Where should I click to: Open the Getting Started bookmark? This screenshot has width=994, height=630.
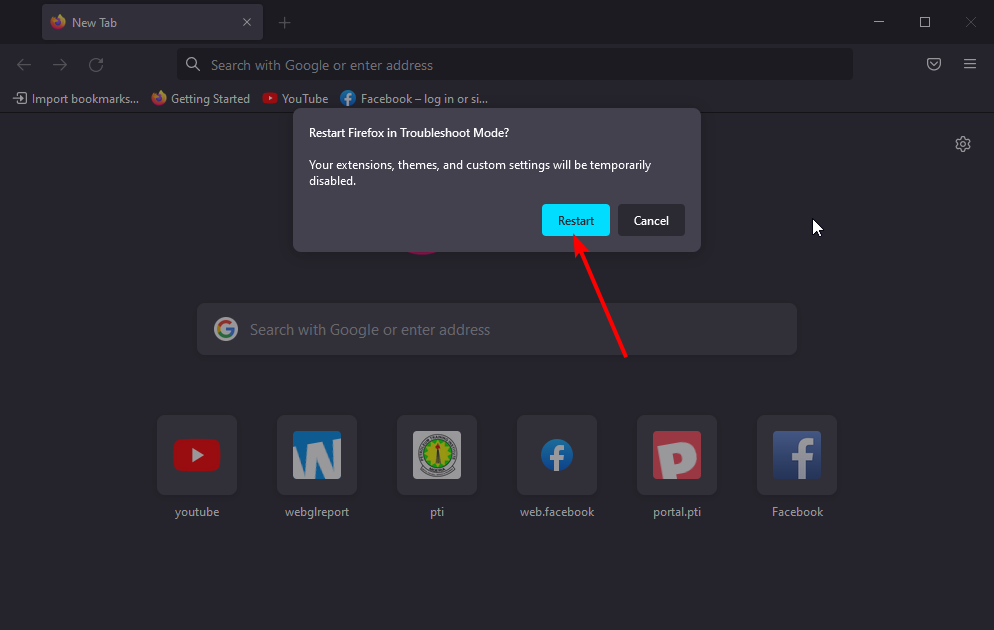[201, 98]
